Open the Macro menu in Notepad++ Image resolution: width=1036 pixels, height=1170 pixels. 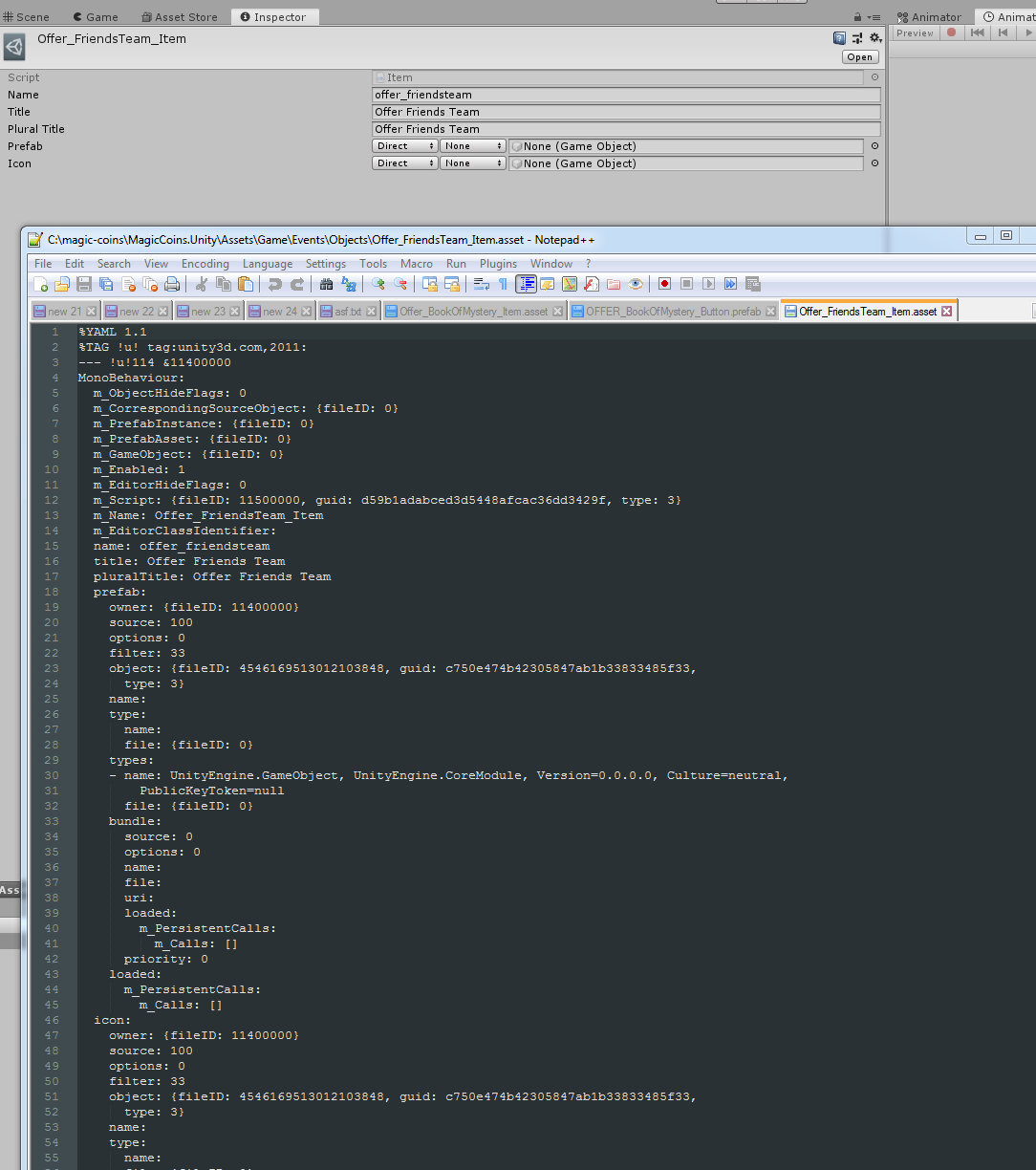417,264
